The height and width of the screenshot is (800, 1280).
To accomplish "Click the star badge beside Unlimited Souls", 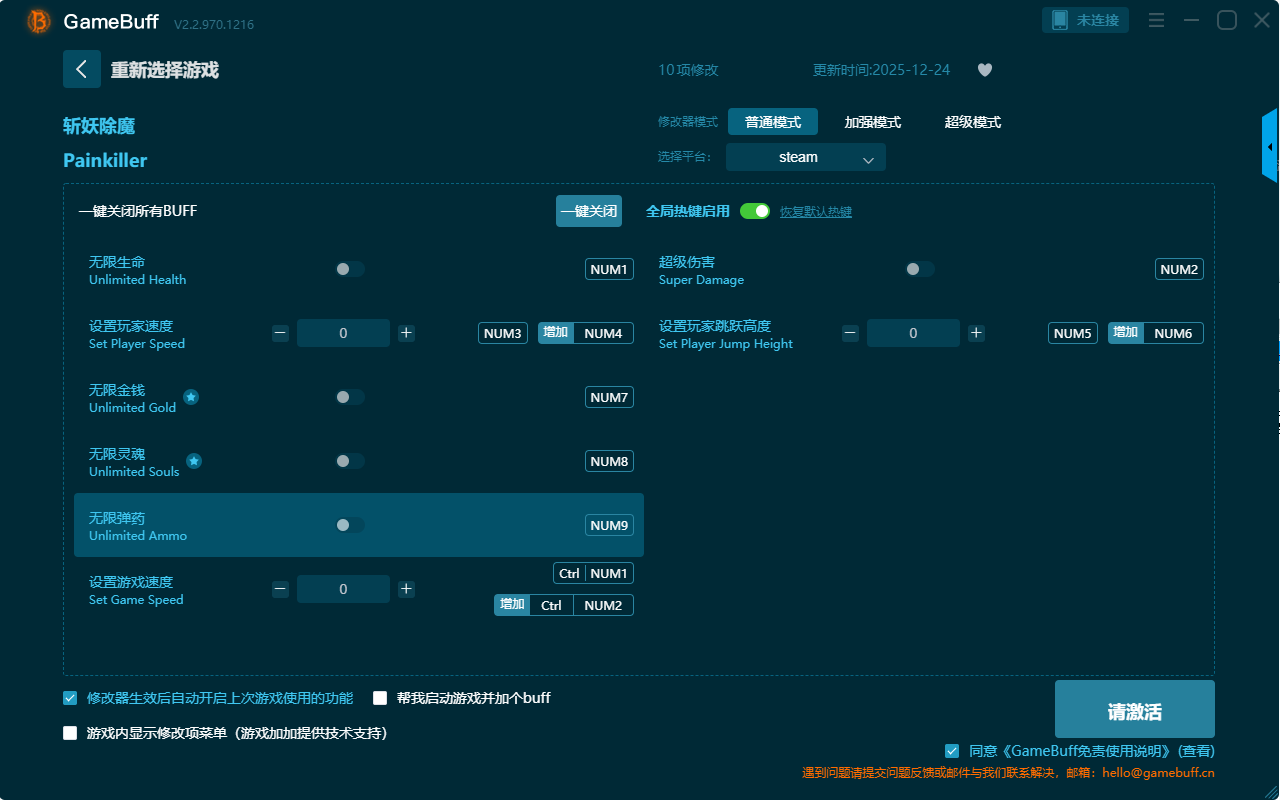I will click(194, 461).
